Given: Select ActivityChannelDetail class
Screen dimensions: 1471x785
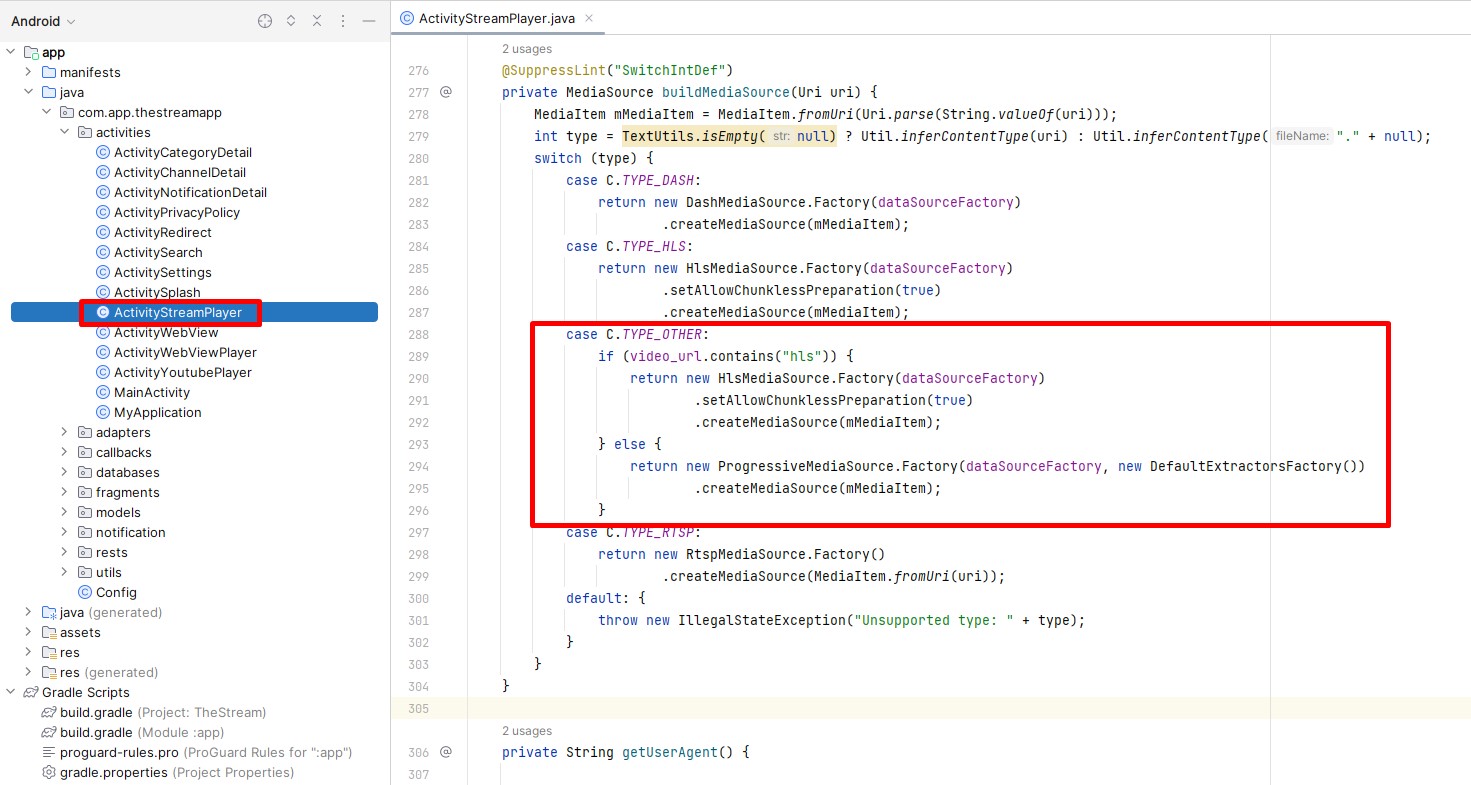Looking at the screenshot, I should pos(179,172).
